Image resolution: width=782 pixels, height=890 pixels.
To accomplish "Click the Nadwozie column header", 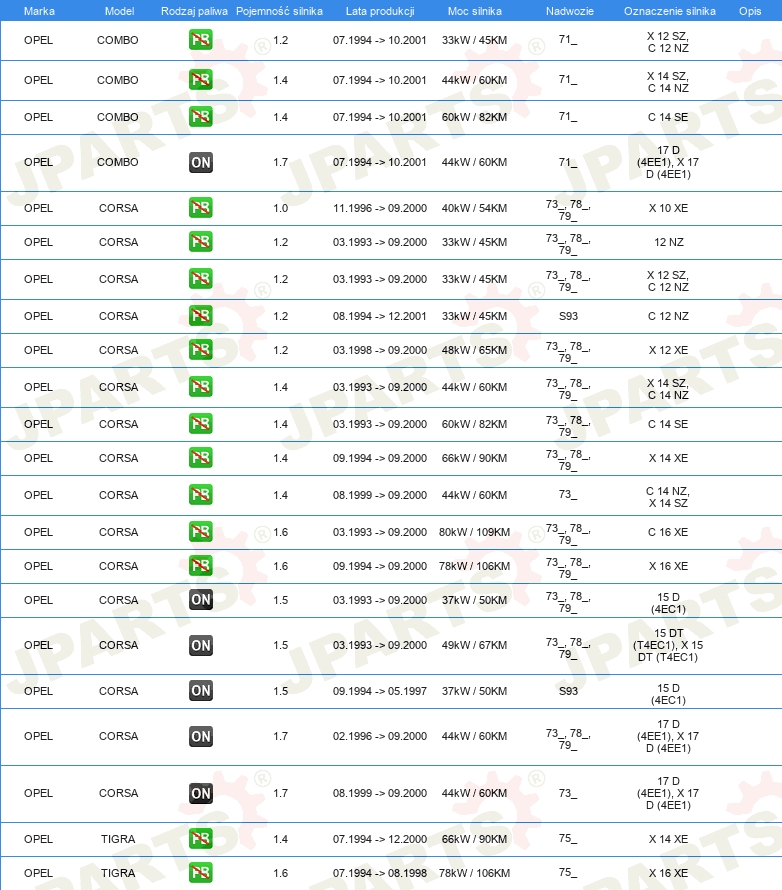I will 569,11.
